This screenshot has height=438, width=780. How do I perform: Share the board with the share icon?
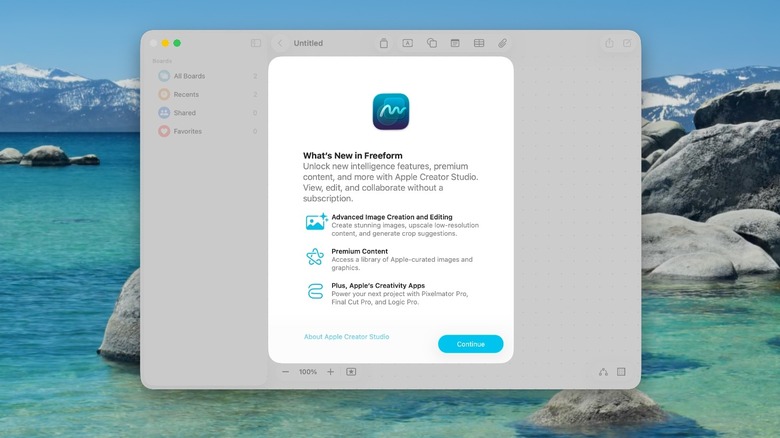click(x=609, y=43)
